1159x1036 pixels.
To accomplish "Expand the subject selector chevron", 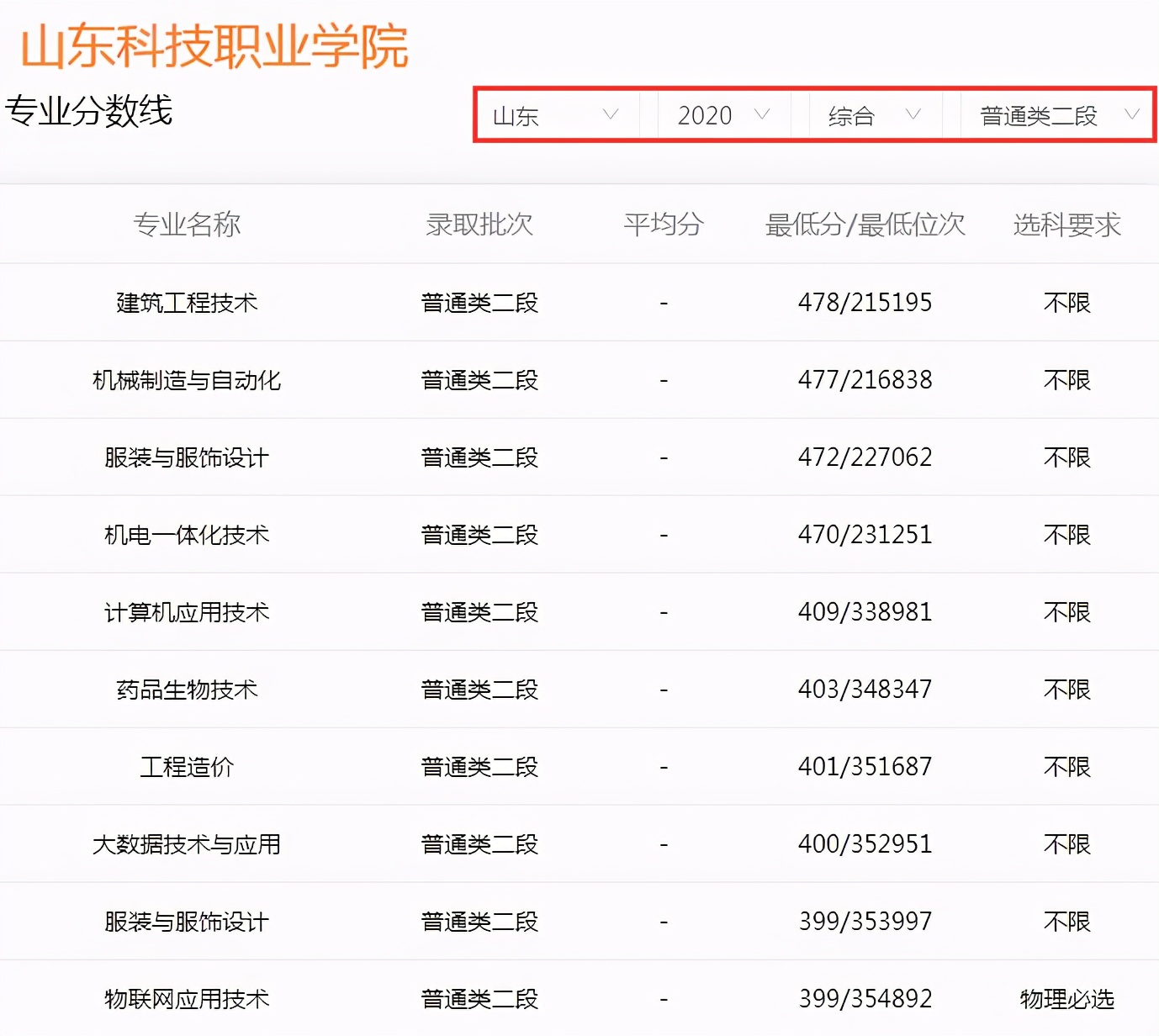I will (914, 115).
